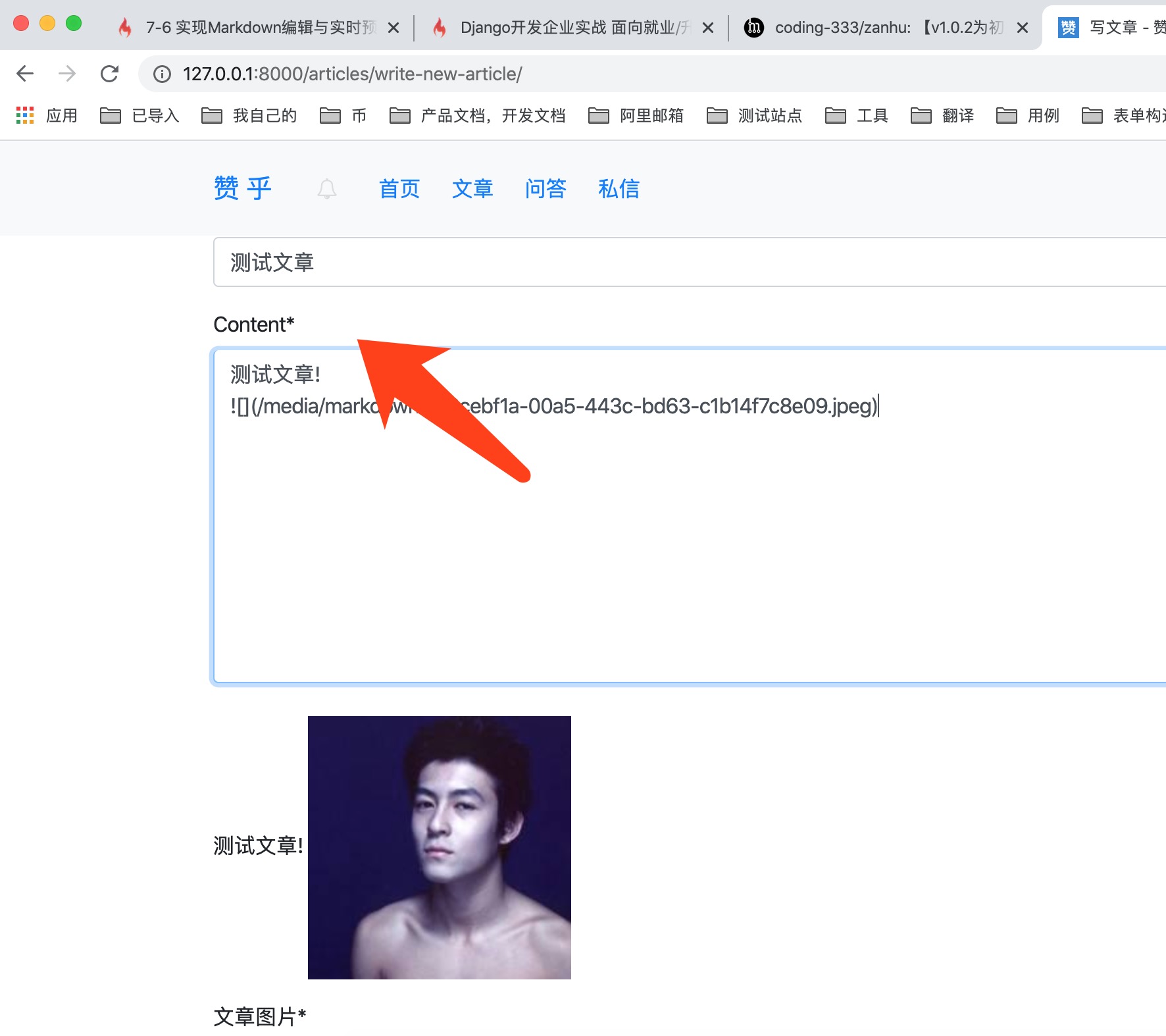Open the 币 bookmarks folder
The height and width of the screenshot is (1036, 1166).
pos(343,116)
